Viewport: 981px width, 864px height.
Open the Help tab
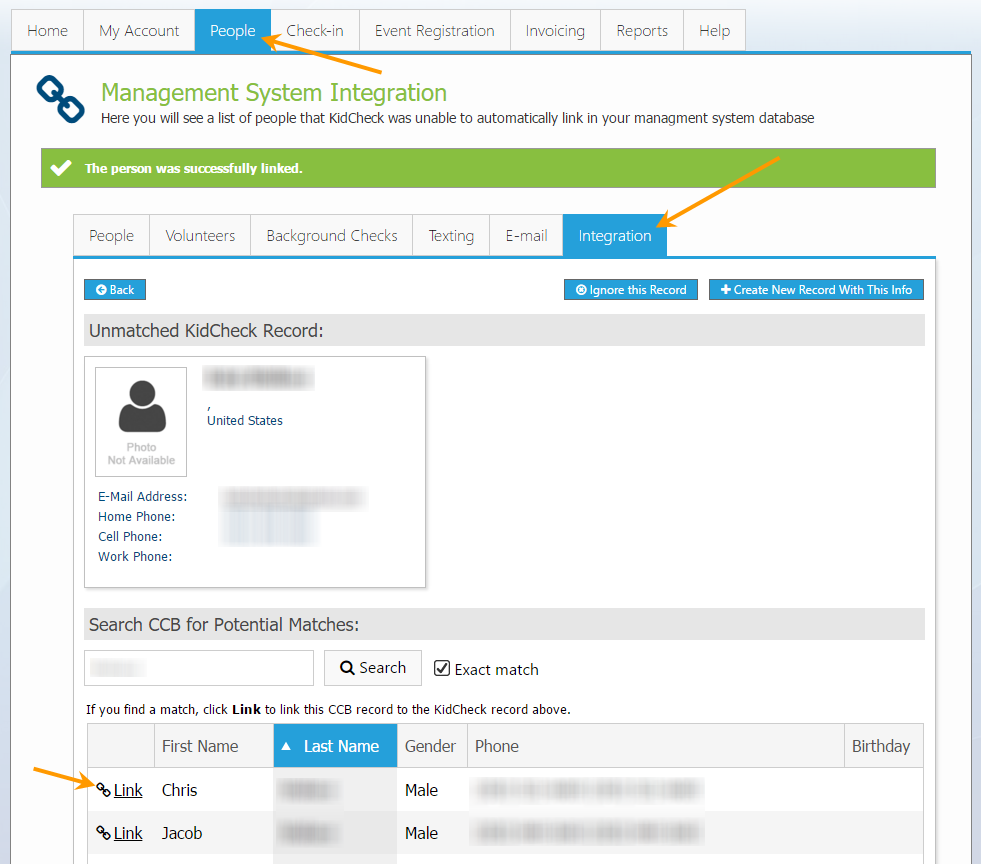[x=714, y=31]
